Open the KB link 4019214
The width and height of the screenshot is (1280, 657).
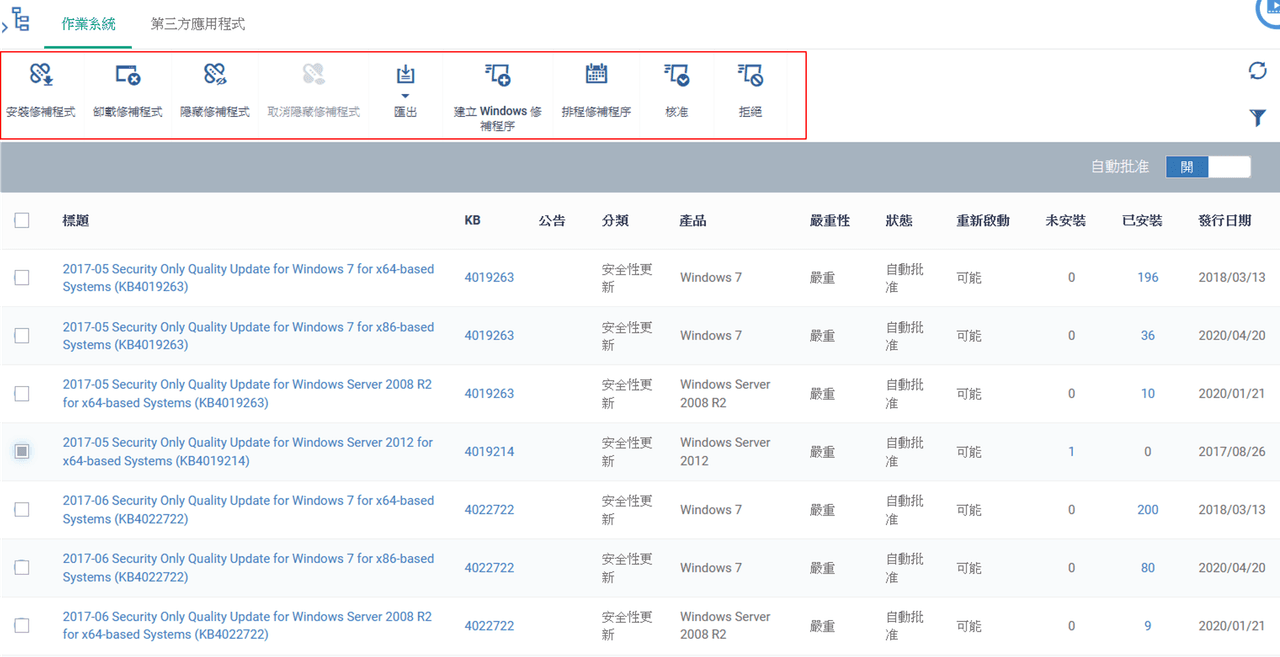click(x=489, y=452)
